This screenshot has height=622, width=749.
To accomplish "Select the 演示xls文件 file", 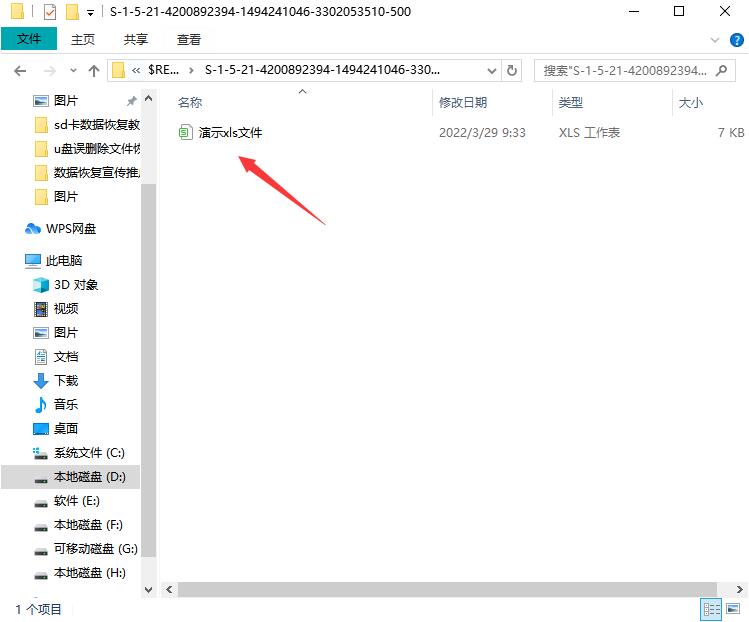I will point(230,132).
